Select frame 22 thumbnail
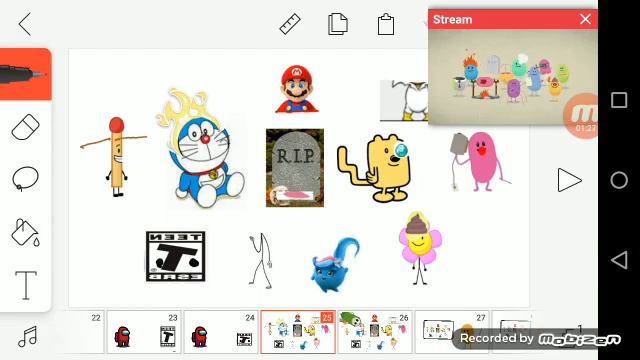640x360 pixels. 84,331
